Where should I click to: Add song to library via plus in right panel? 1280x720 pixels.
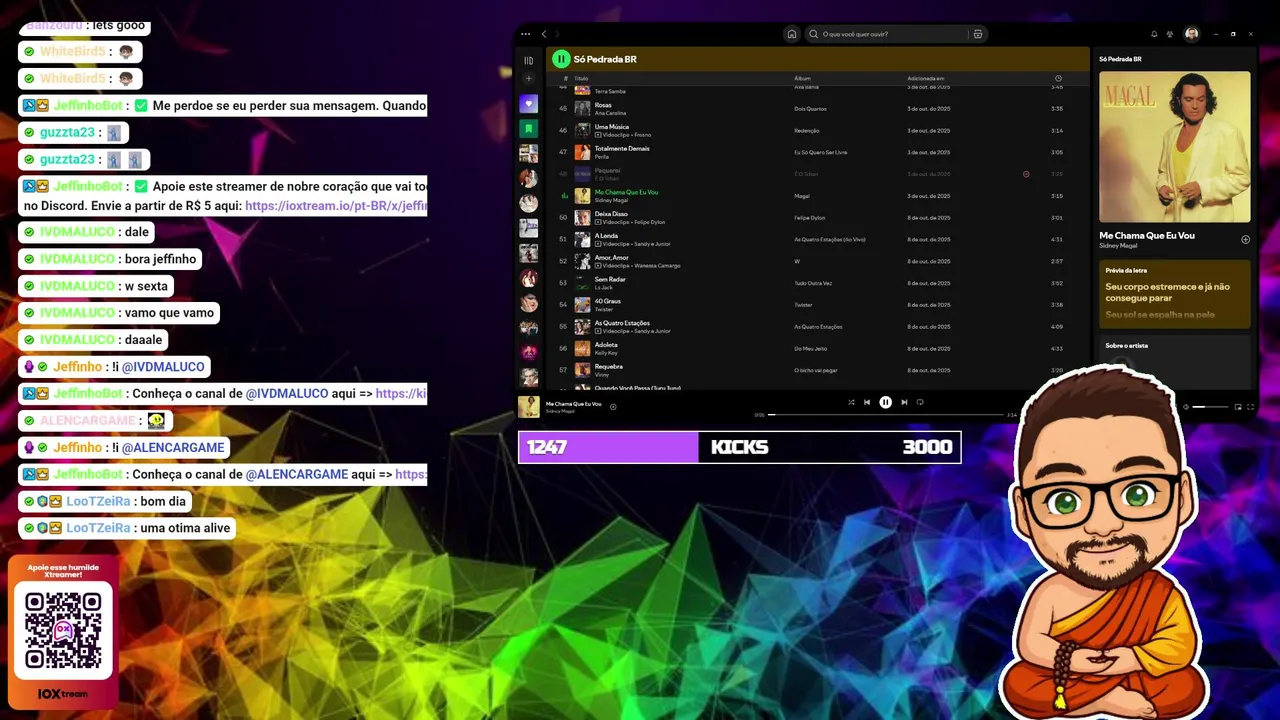coord(1245,239)
